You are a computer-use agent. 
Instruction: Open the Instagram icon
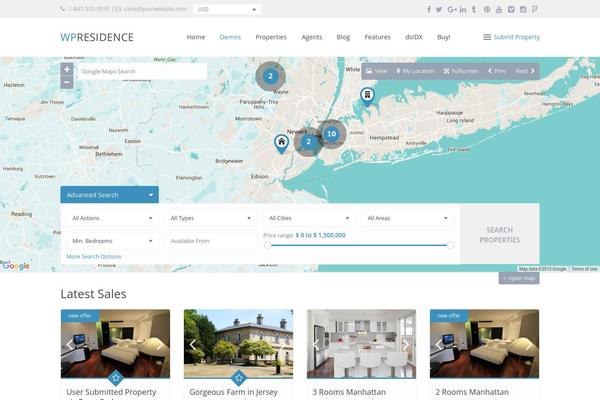click(523, 9)
